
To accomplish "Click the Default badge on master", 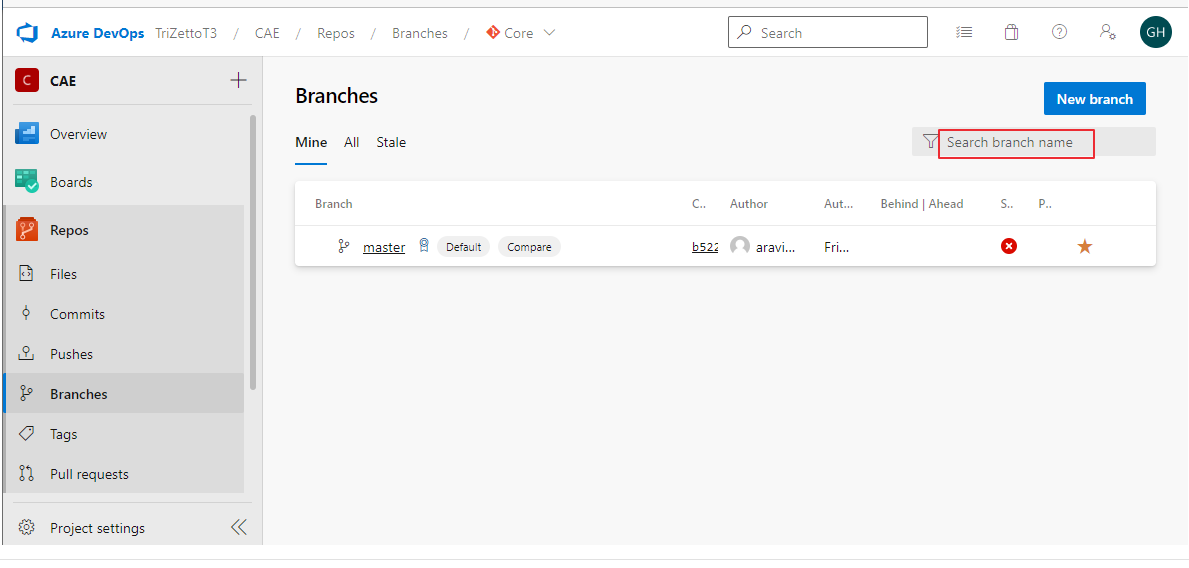I will point(463,246).
